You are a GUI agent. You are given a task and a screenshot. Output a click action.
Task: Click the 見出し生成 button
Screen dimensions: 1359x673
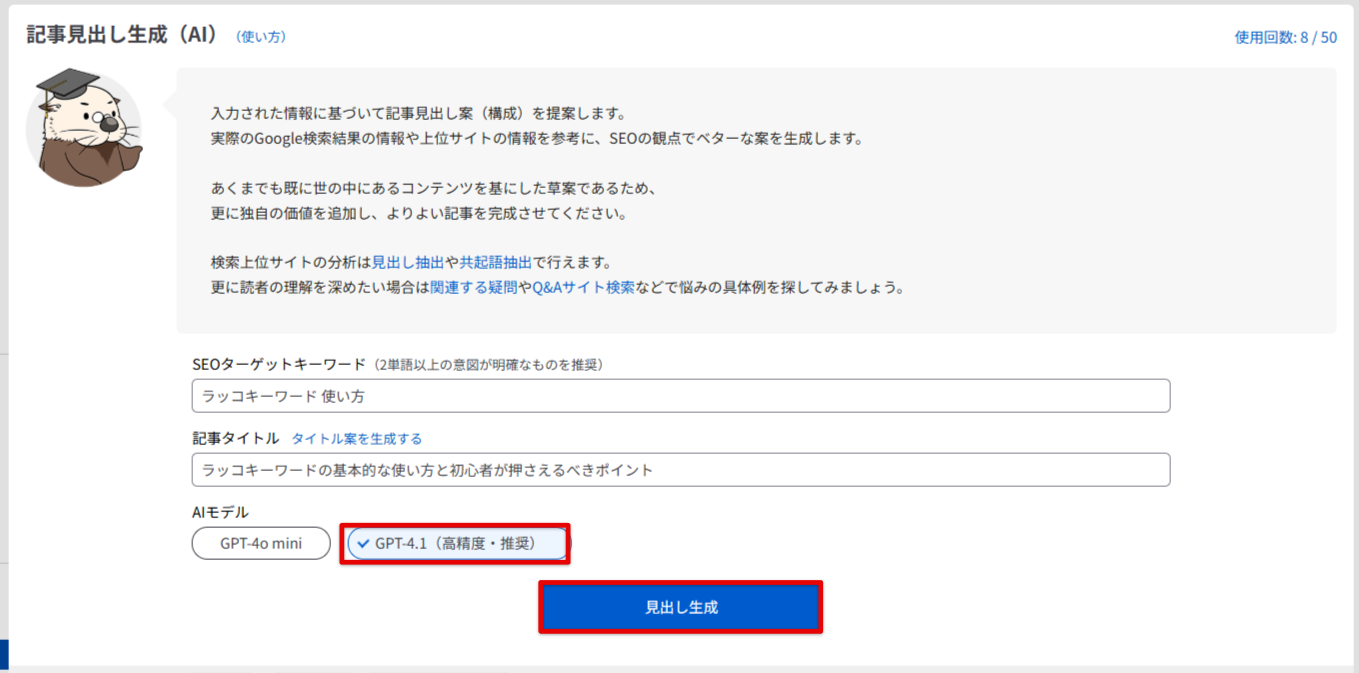(681, 607)
